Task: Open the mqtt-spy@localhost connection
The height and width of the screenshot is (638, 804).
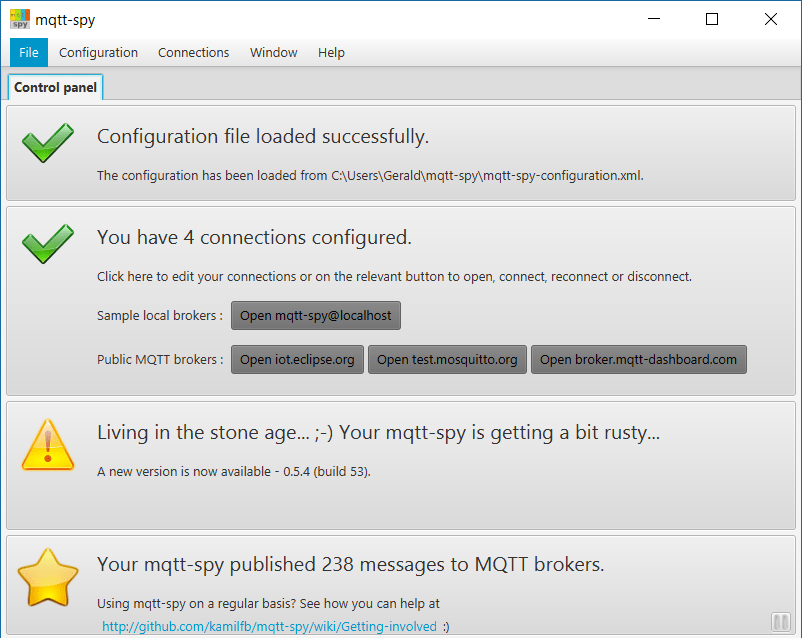Action: pos(315,315)
